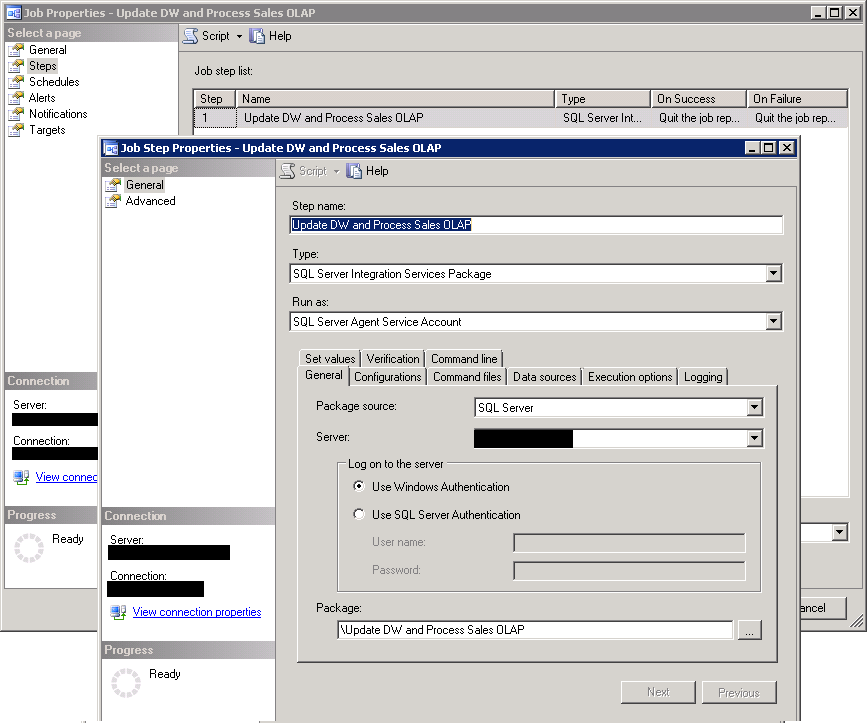Select Use SQL Server Authentication option
867x723 pixels.
point(359,515)
